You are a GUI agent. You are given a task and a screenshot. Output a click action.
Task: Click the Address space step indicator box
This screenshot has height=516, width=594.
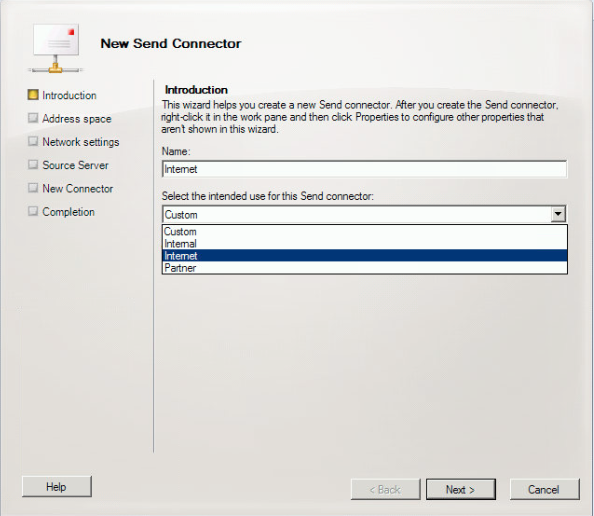point(33,118)
